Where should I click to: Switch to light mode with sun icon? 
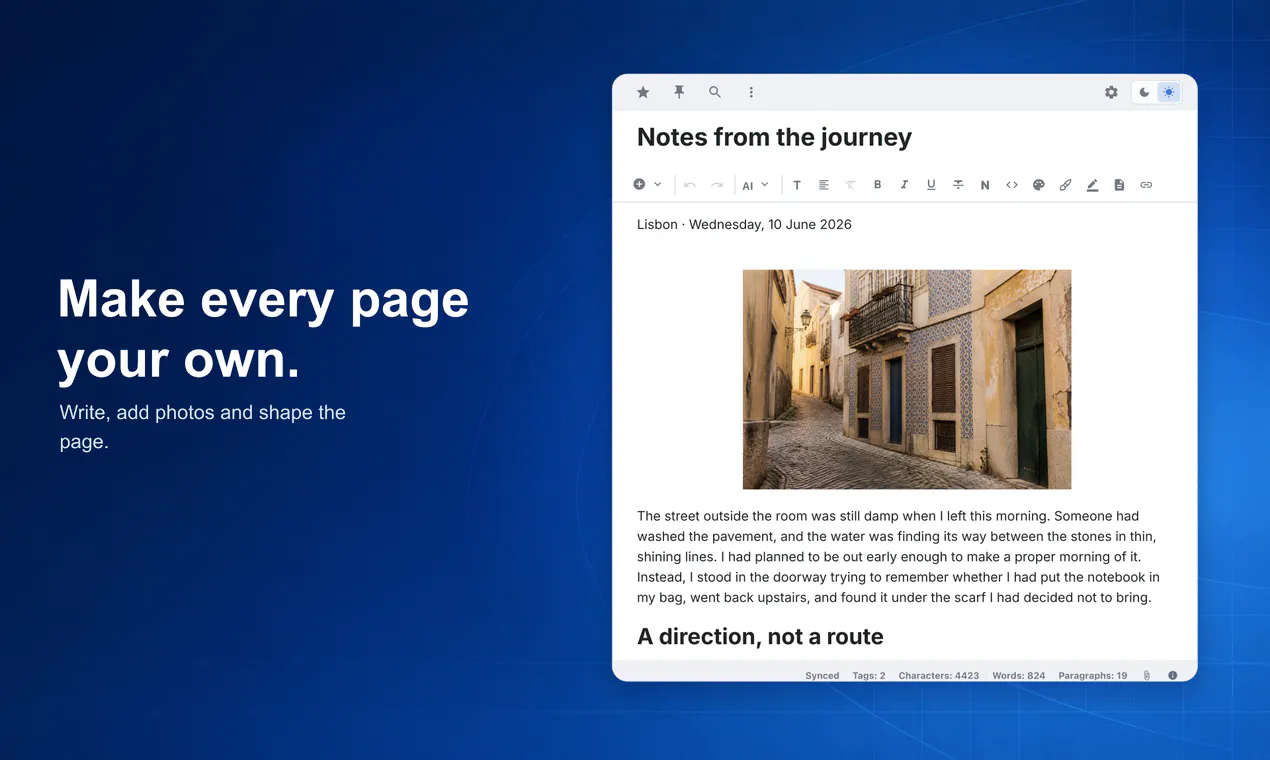[1168, 92]
